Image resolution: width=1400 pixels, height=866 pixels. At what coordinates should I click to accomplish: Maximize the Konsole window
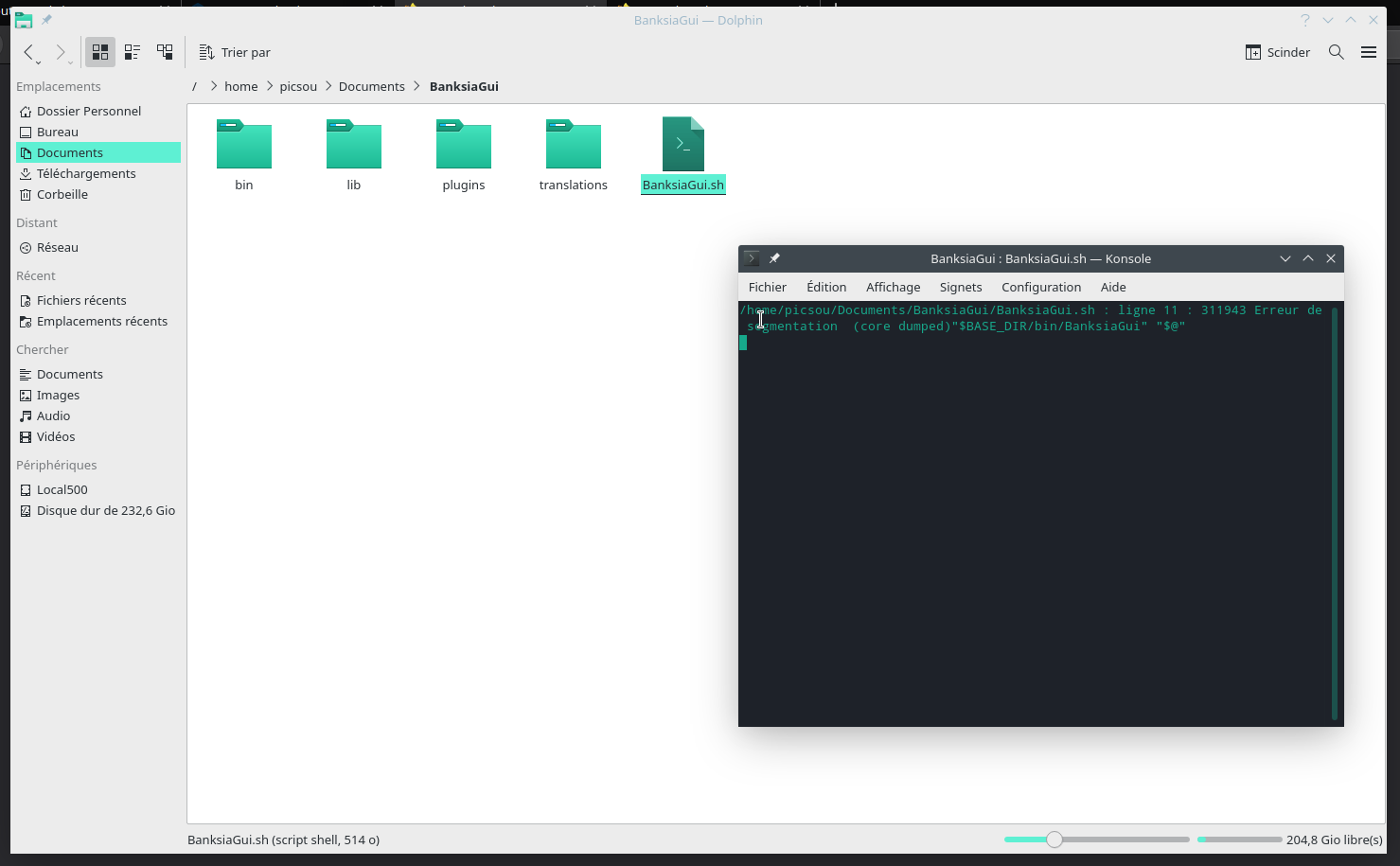tap(1308, 258)
